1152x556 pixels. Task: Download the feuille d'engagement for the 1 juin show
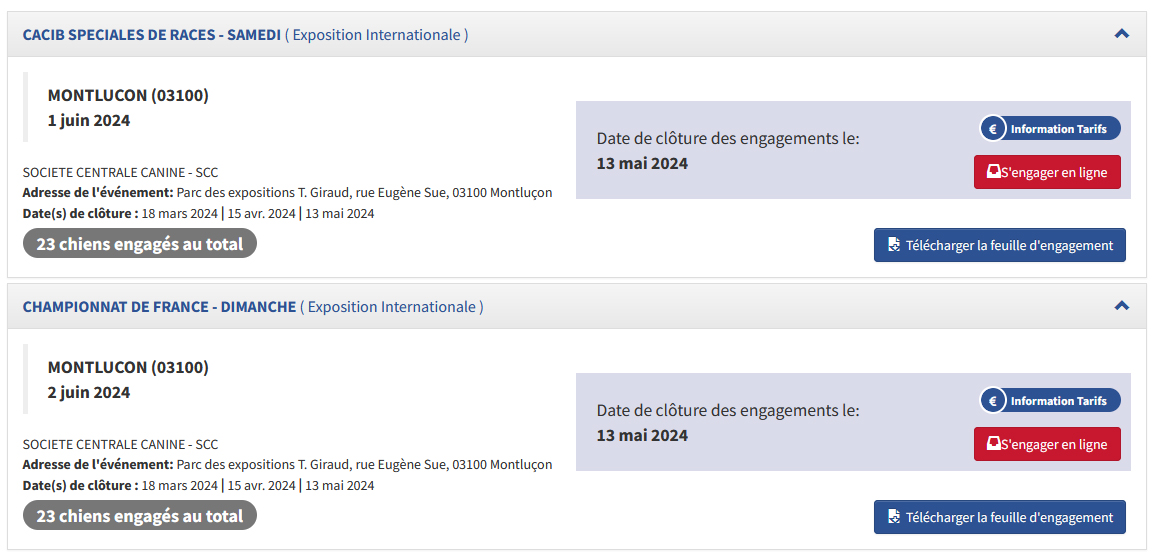pos(1008,245)
